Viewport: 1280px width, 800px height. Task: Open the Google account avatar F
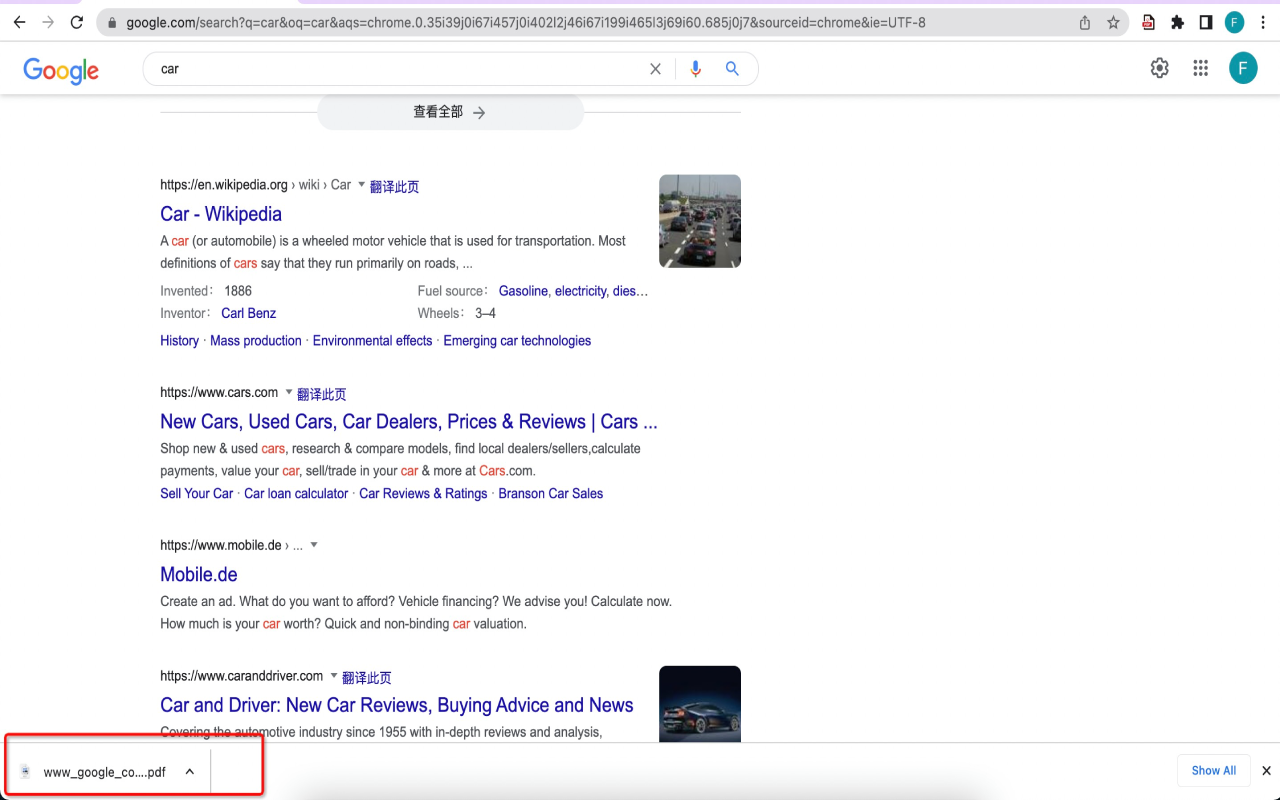1243,68
